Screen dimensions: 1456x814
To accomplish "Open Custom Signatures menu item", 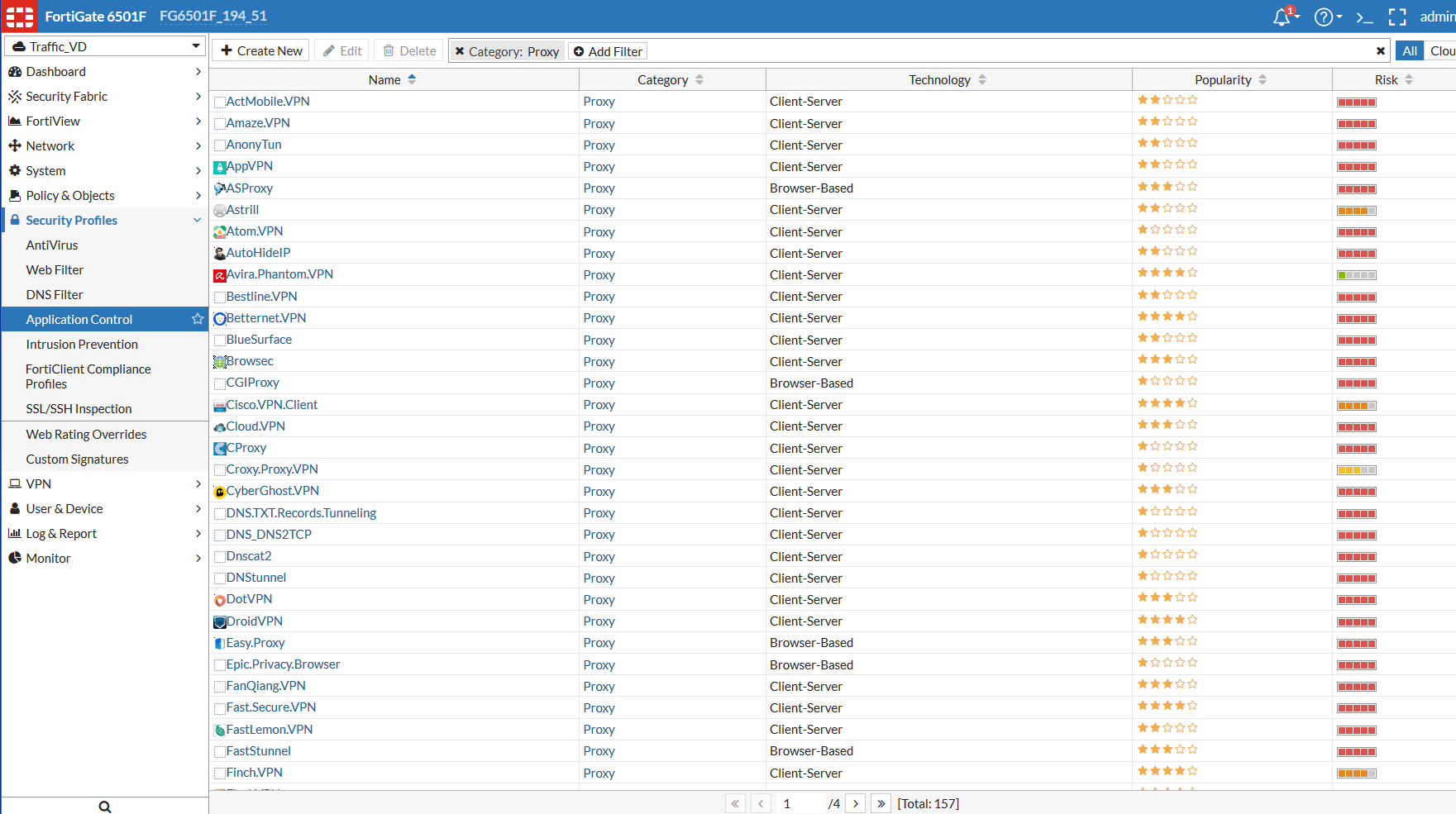I will pyautogui.click(x=77, y=459).
